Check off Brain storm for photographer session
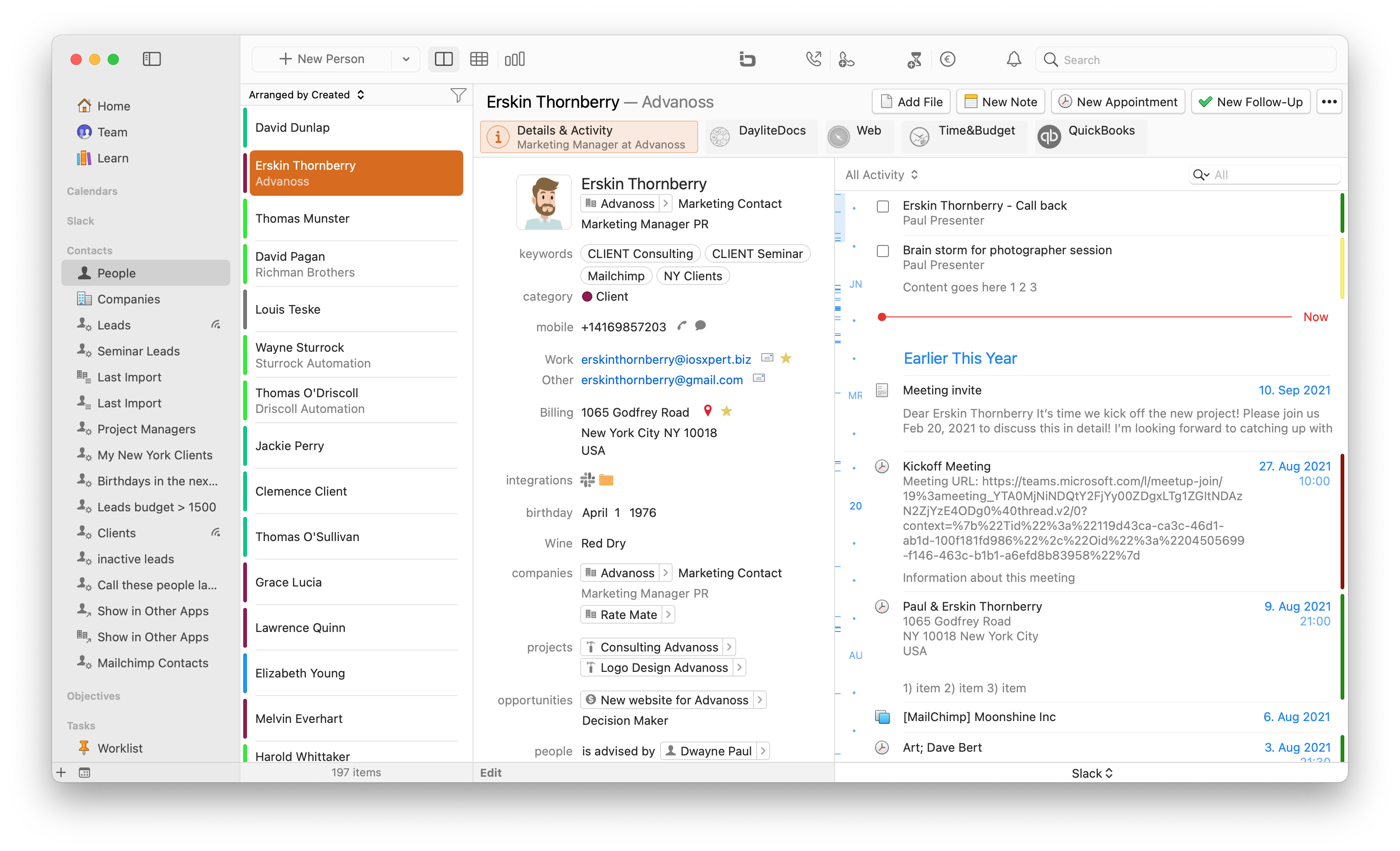Viewport: 1400px width, 851px height. 883,251
